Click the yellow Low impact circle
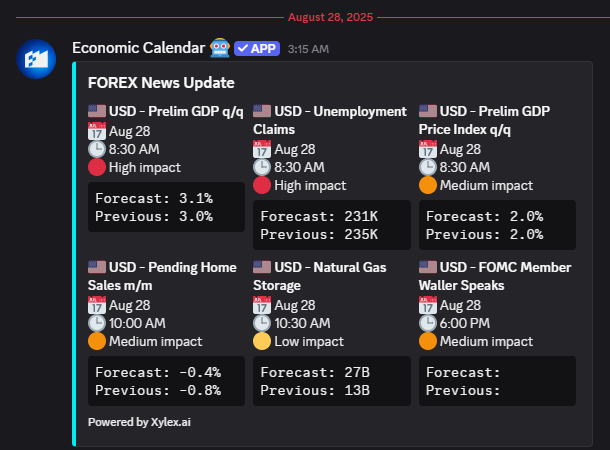The width and height of the screenshot is (610, 450). coord(262,341)
